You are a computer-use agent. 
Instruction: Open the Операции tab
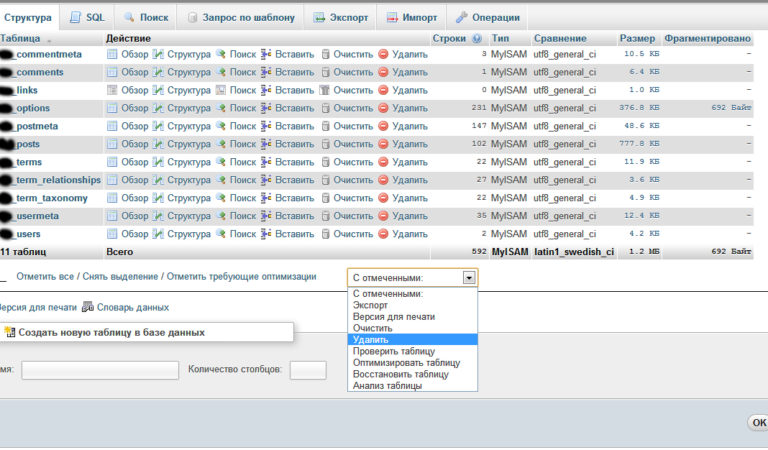[x=488, y=17]
